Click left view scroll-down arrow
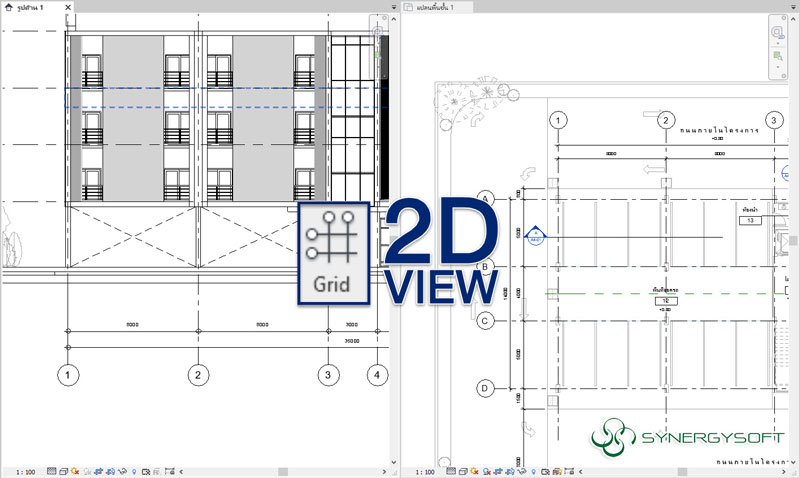The height and width of the screenshot is (478, 800). click(x=393, y=462)
